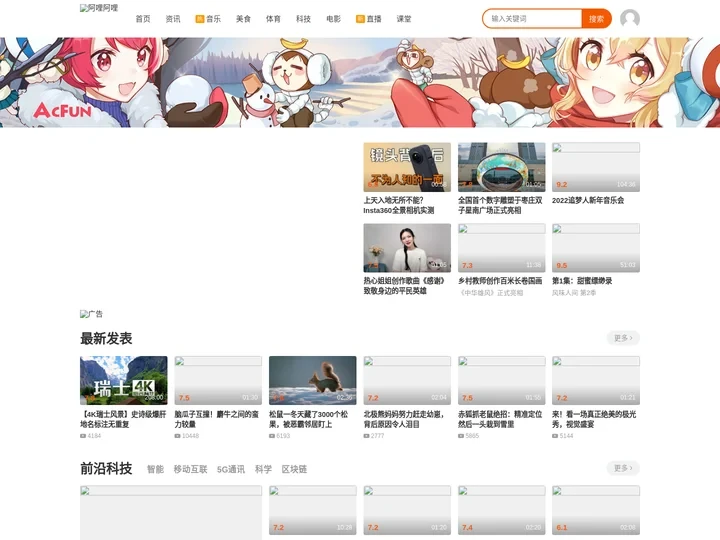The width and height of the screenshot is (720, 540).
Task: Open the 热心姐姐创作歌曲 video thumbnail
Action: coord(407,248)
